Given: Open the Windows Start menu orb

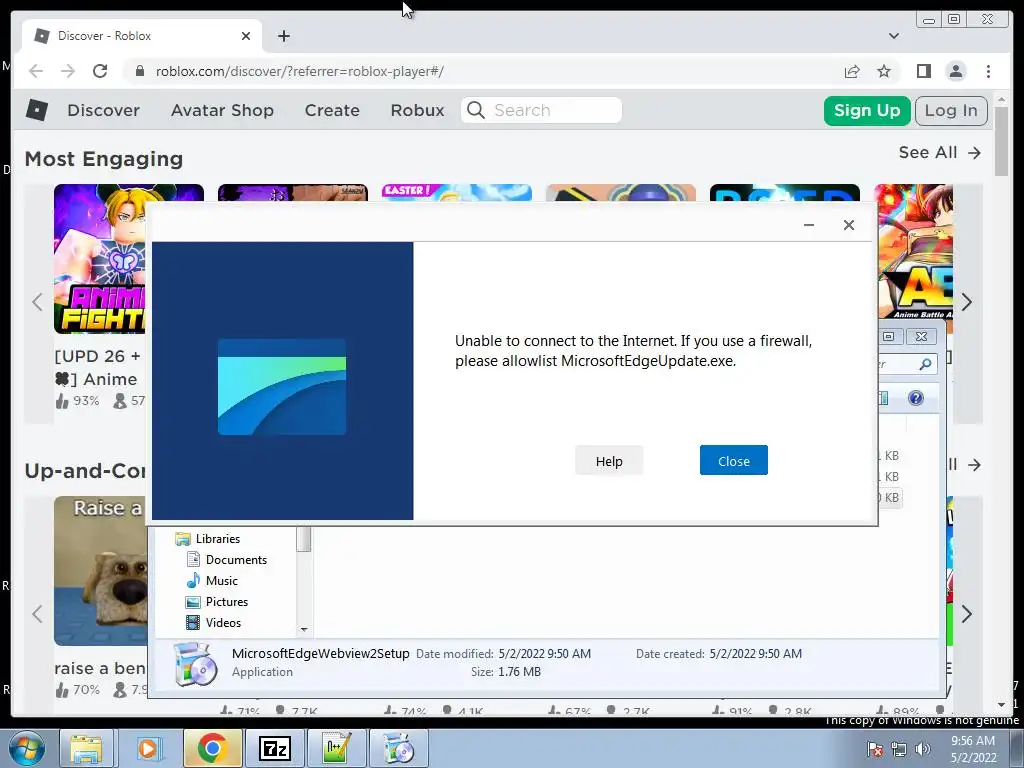Looking at the screenshot, I should [26, 748].
